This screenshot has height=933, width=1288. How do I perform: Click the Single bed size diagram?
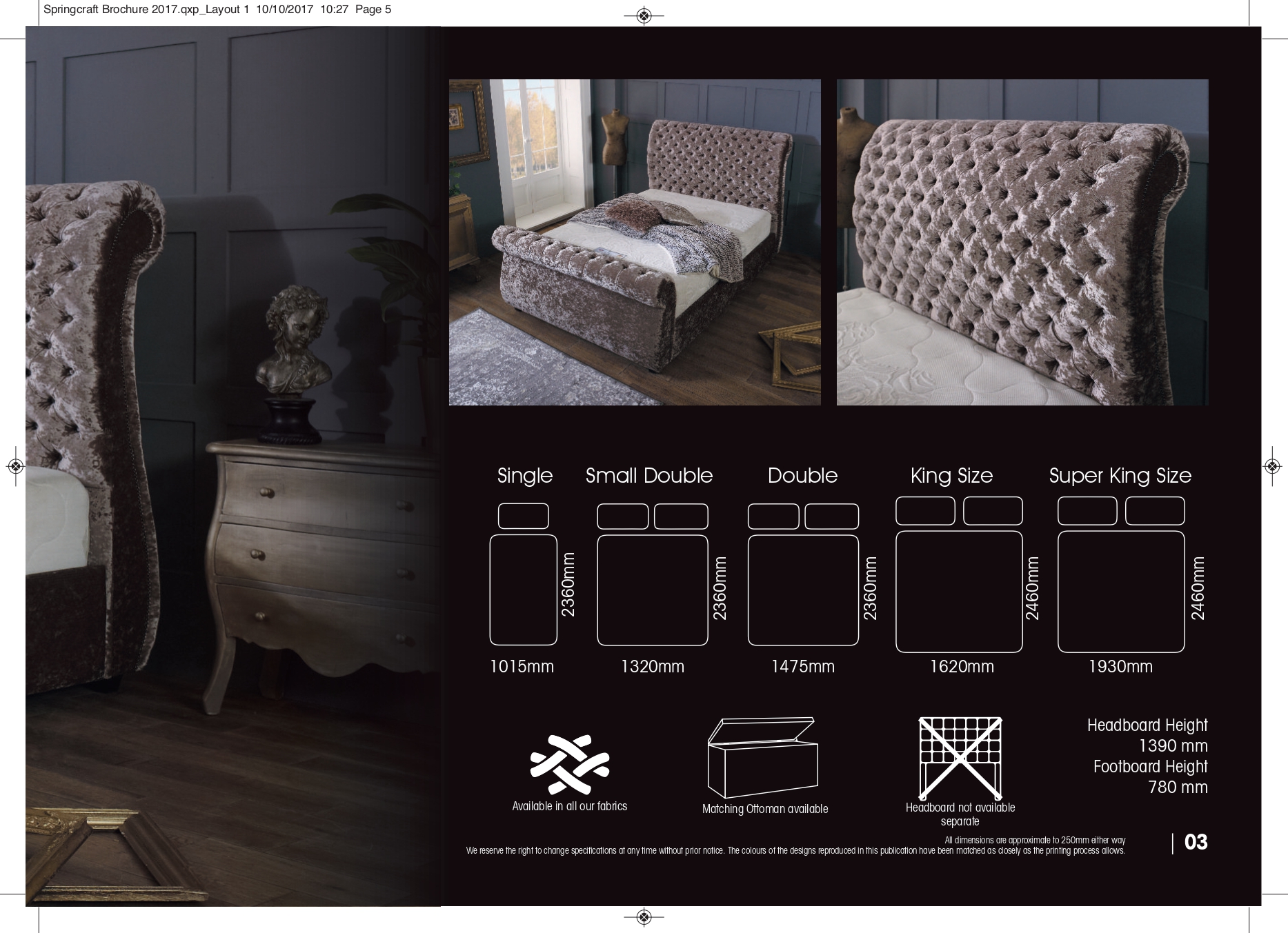pos(523,590)
